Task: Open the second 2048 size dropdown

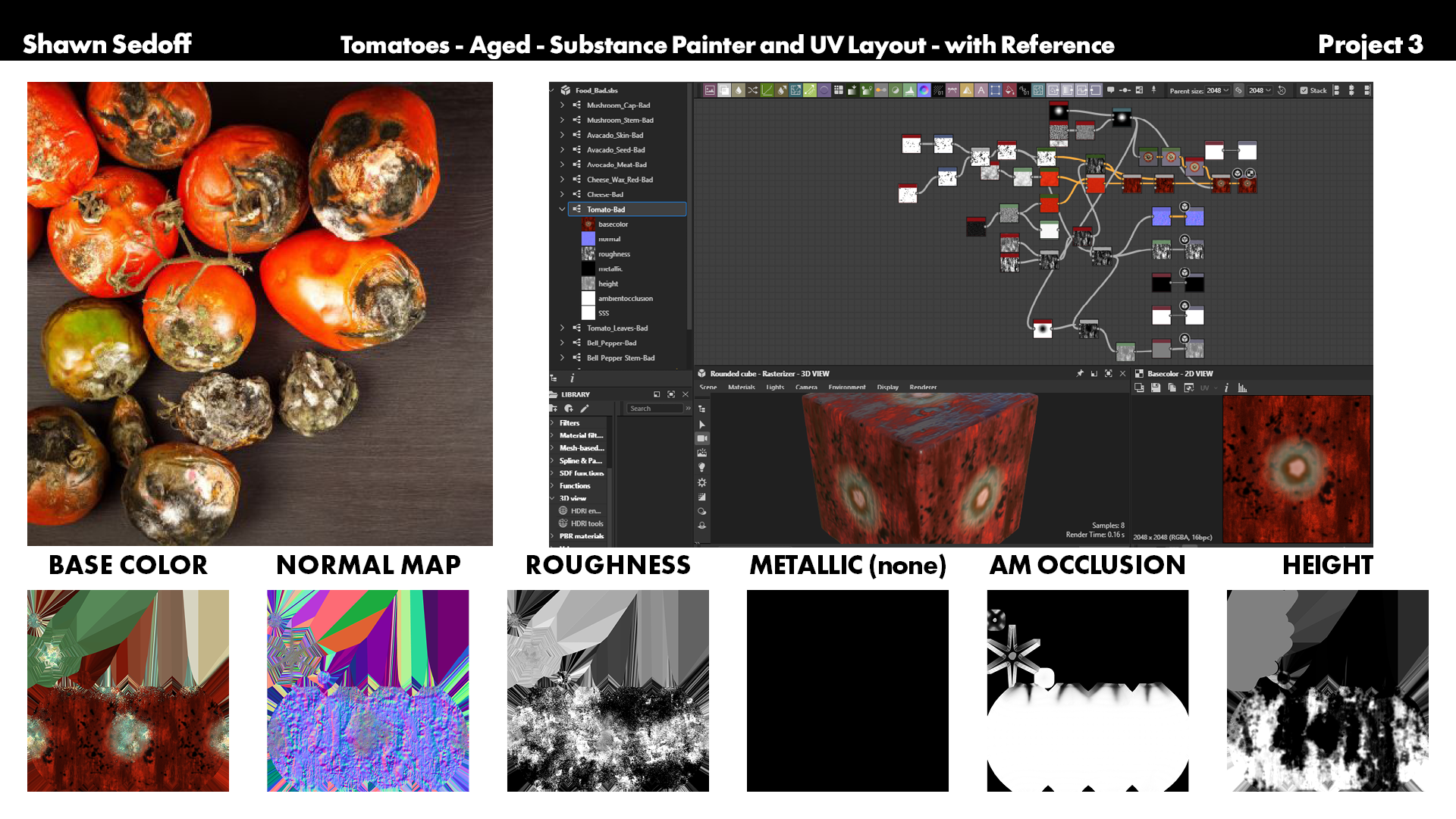Action: (x=1260, y=90)
